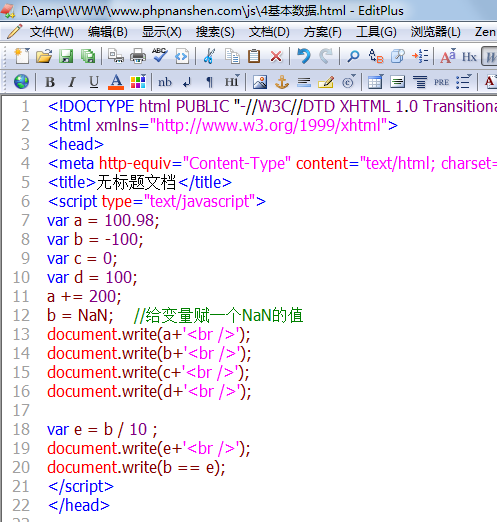
Task: Click line number 12 in gutter
Action: [x=21, y=315]
